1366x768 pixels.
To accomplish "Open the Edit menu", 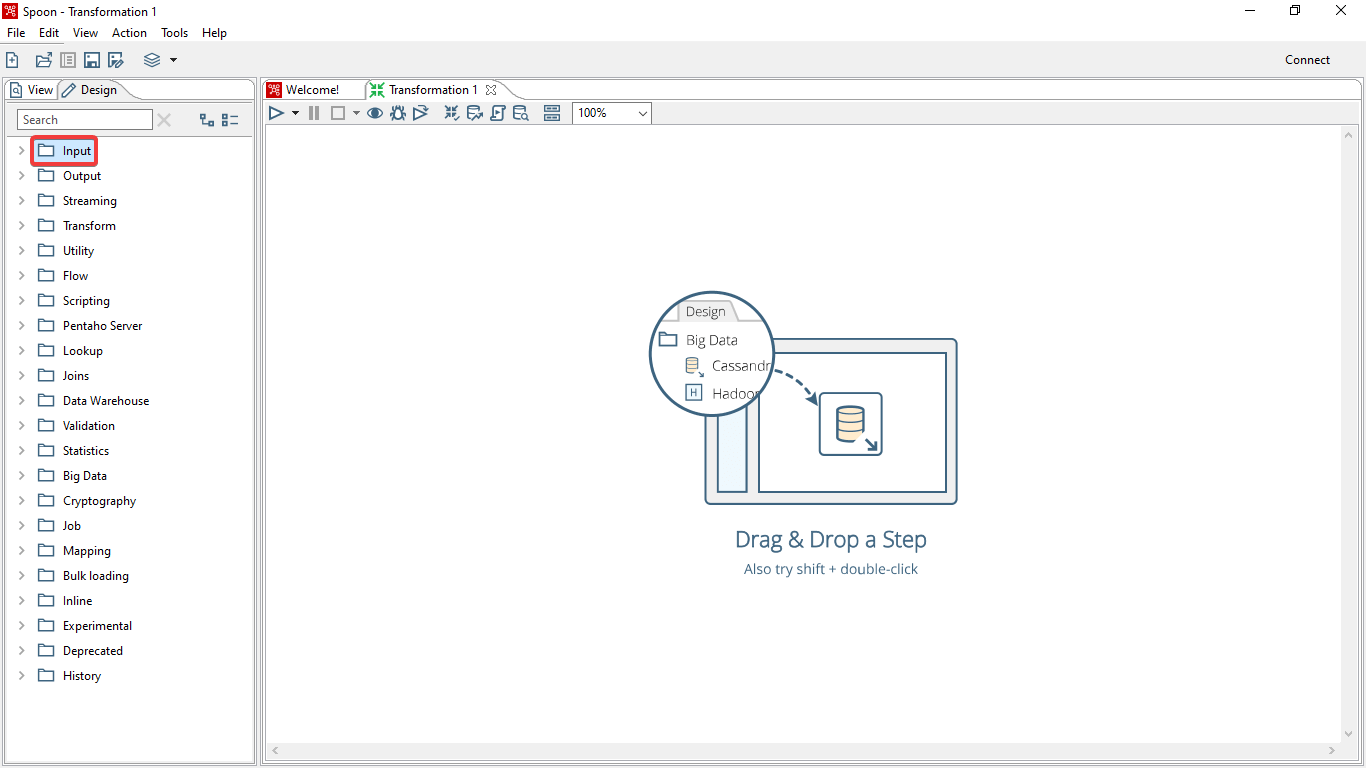I will (x=49, y=33).
